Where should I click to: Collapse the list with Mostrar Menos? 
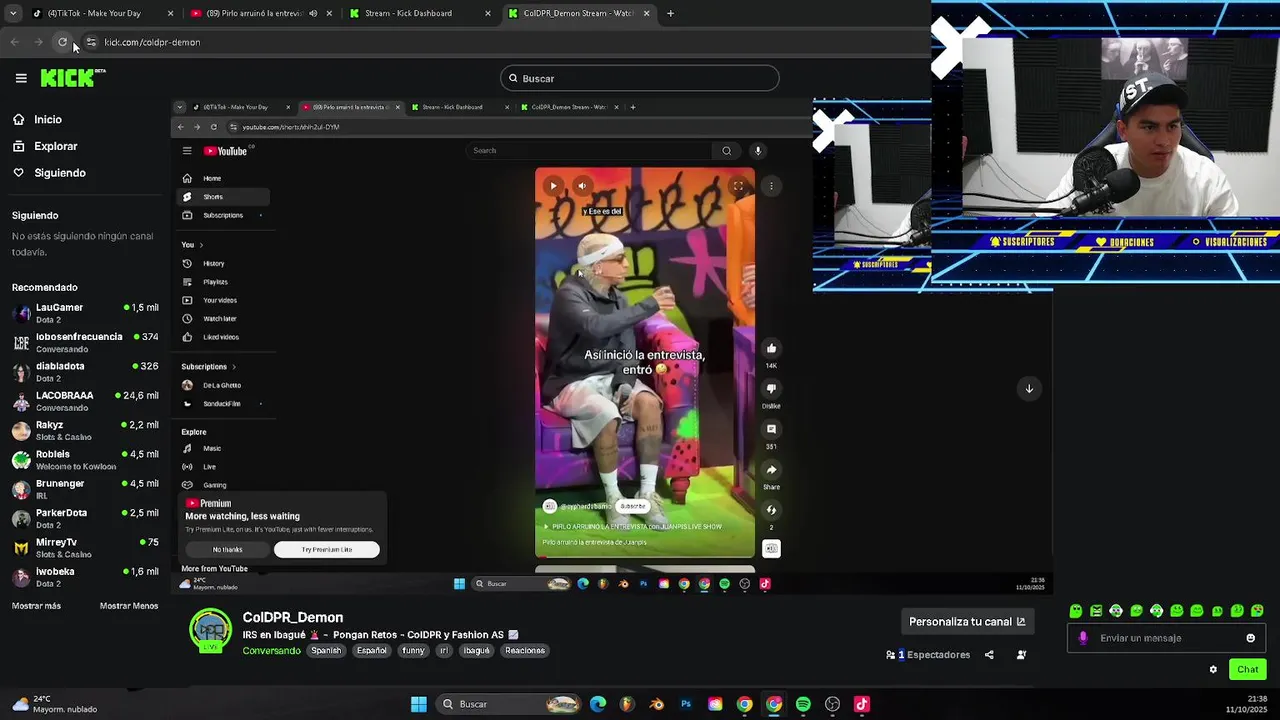129,606
